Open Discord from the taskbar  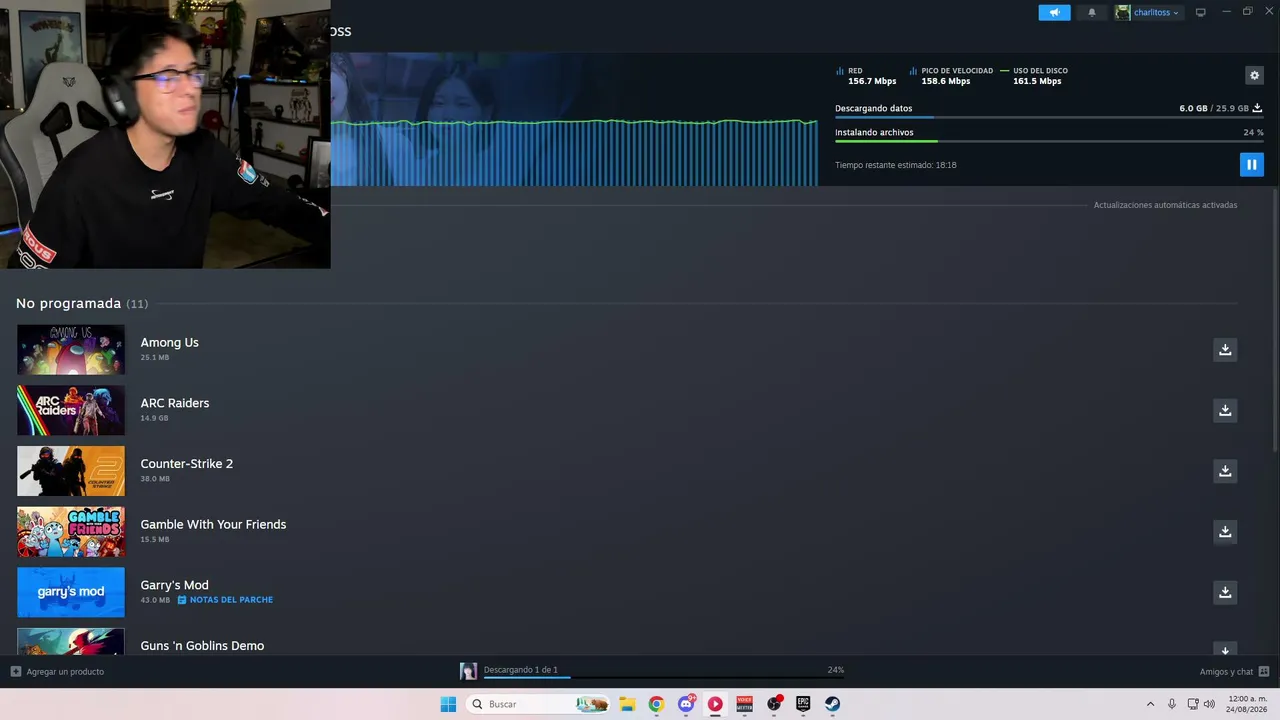686,704
